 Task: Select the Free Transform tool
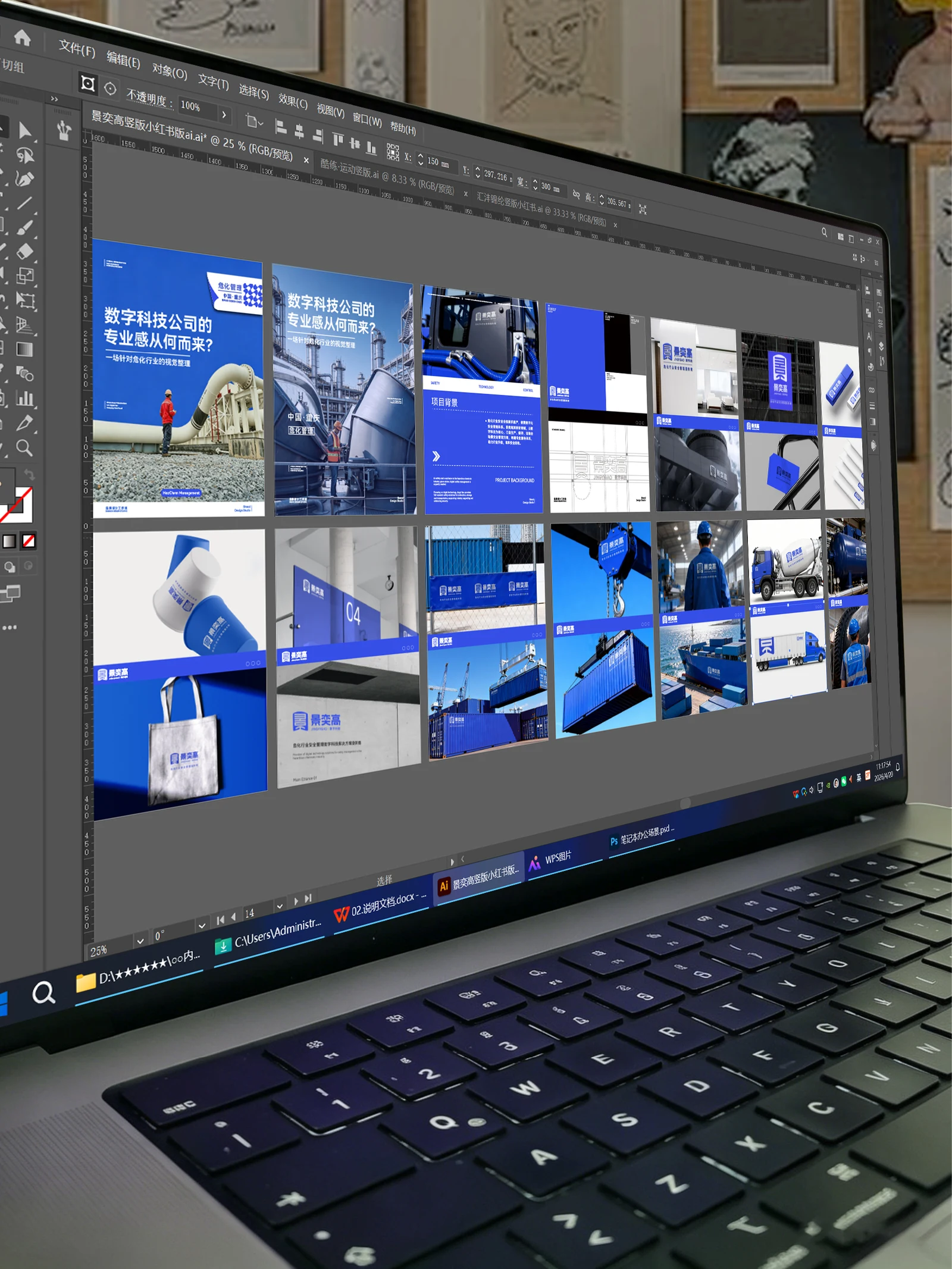25,300
